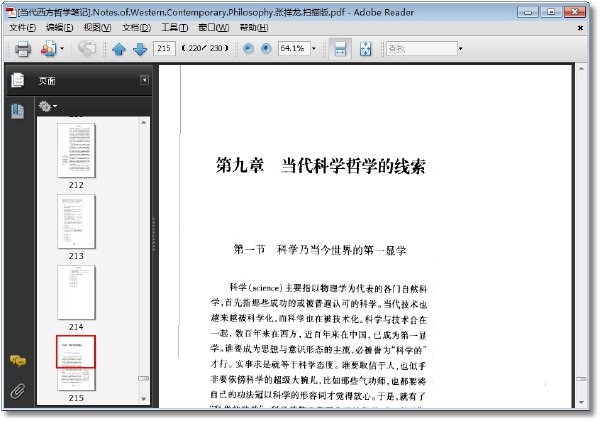Open the 窗口(W) menu
This screenshot has height=421, width=600.
214,28
